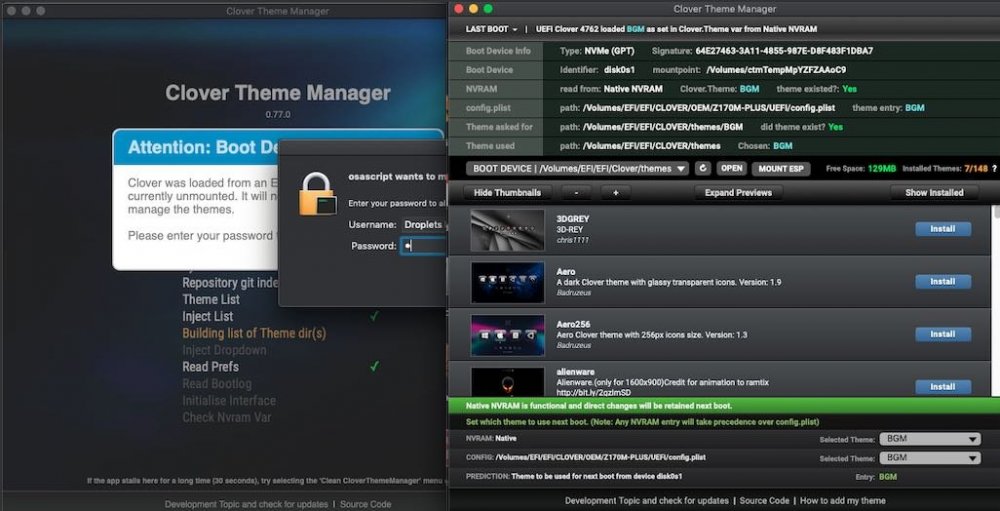Install the Aero256 theme

pyautogui.click(x=943, y=334)
